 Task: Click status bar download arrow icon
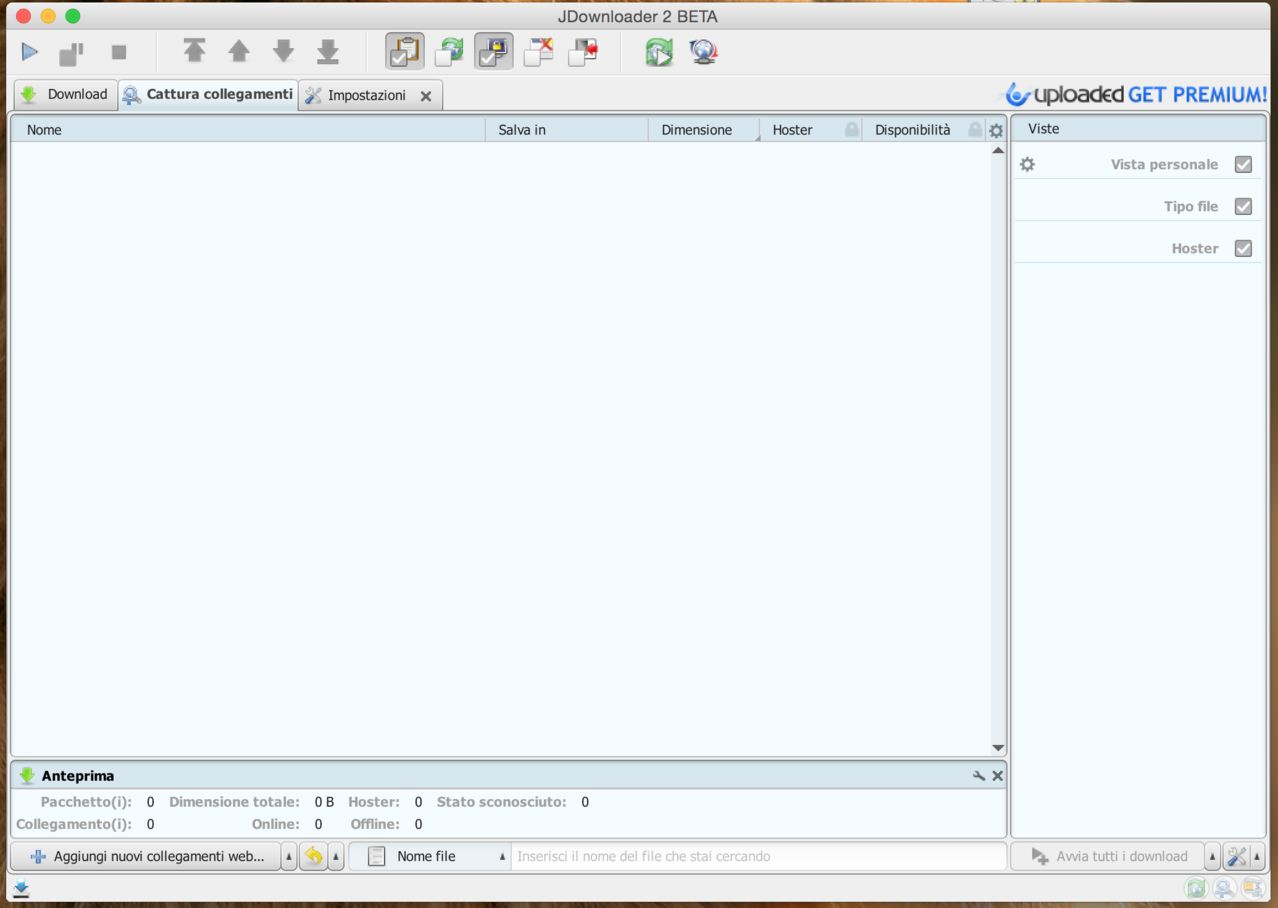pyautogui.click(x=21, y=888)
